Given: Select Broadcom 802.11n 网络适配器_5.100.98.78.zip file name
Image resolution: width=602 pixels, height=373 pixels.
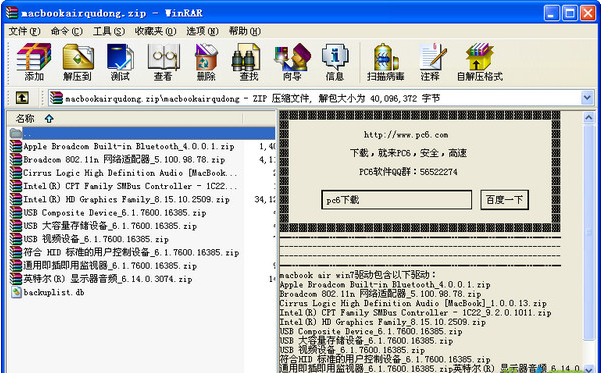Looking at the screenshot, I should click(124, 160).
